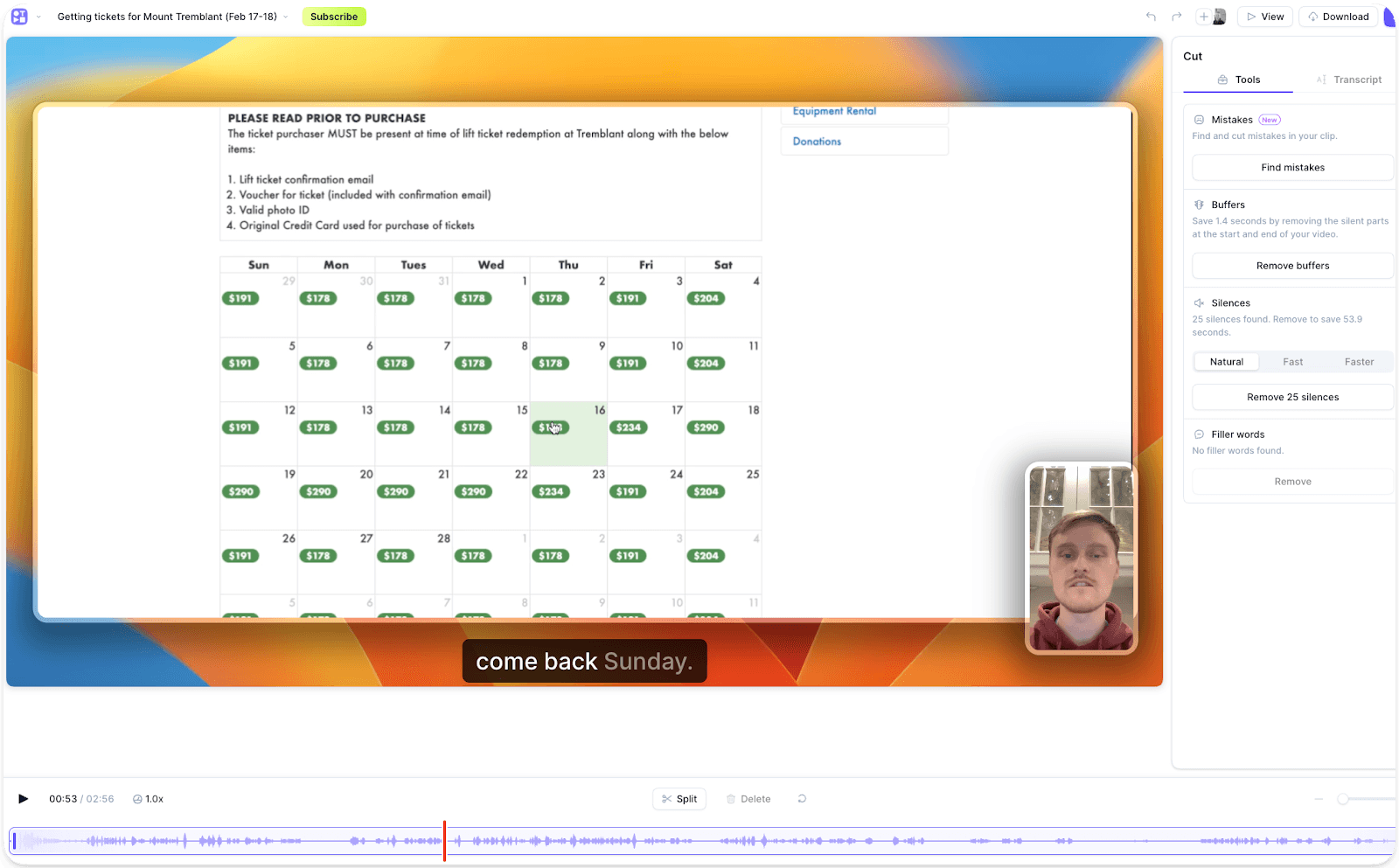
Task: Open the 1.0x playback speed selector
Action: [147, 798]
